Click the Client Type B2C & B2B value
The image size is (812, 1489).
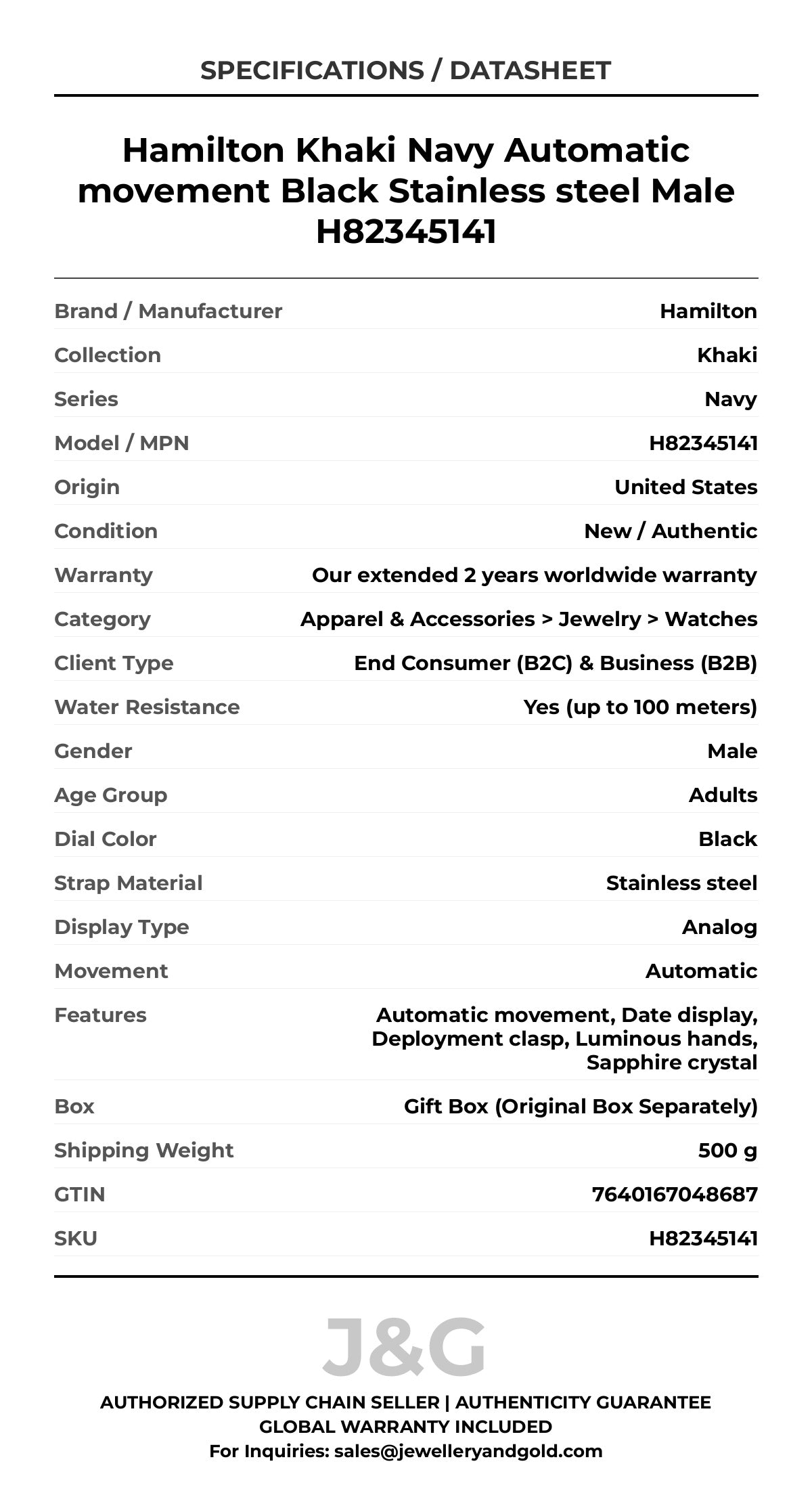[x=555, y=663]
